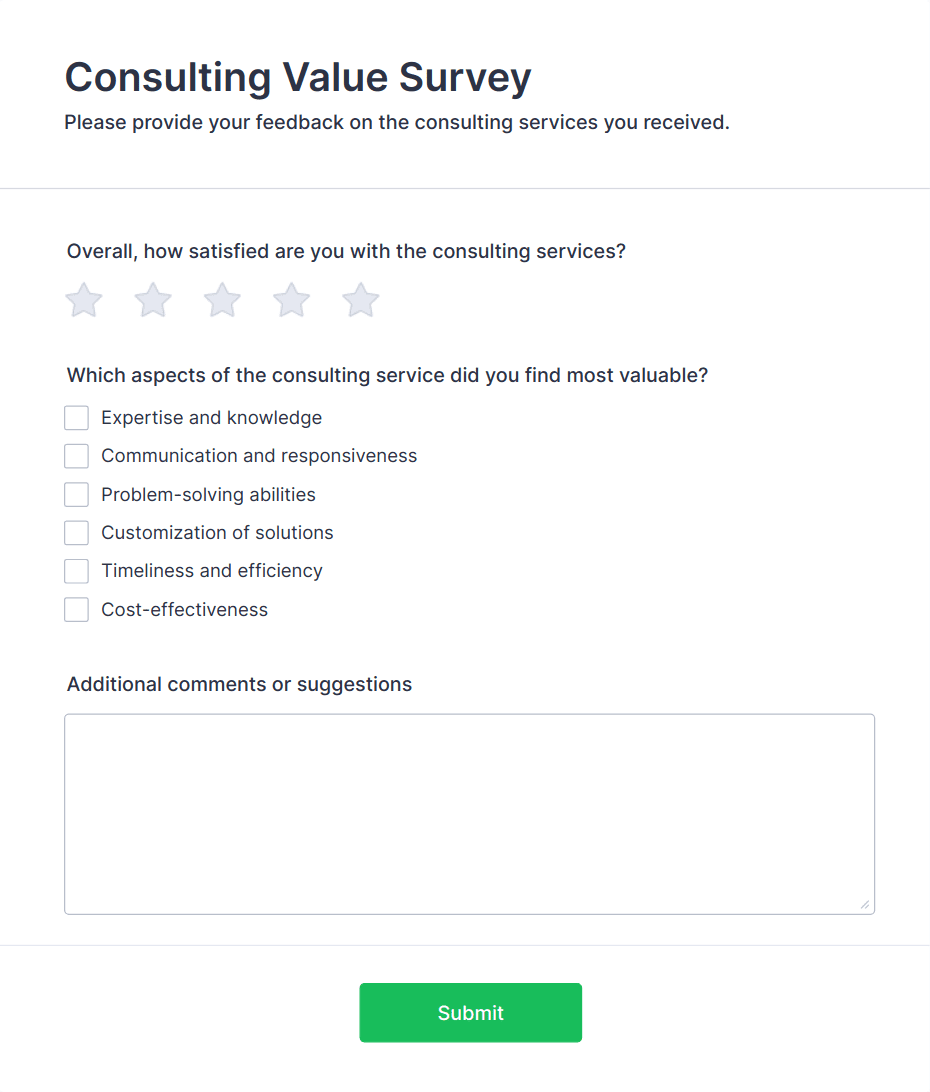This screenshot has width=930, height=1092.
Task: Select the second star in the rating row
Action: coord(152,299)
